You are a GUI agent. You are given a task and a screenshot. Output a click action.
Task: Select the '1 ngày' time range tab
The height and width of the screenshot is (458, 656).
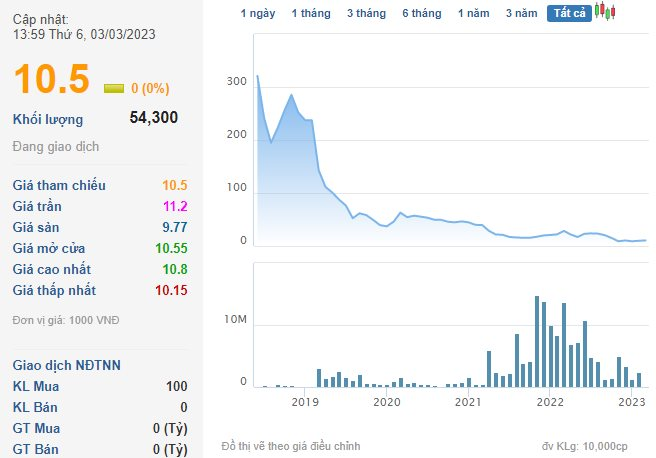click(x=258, y=13)
